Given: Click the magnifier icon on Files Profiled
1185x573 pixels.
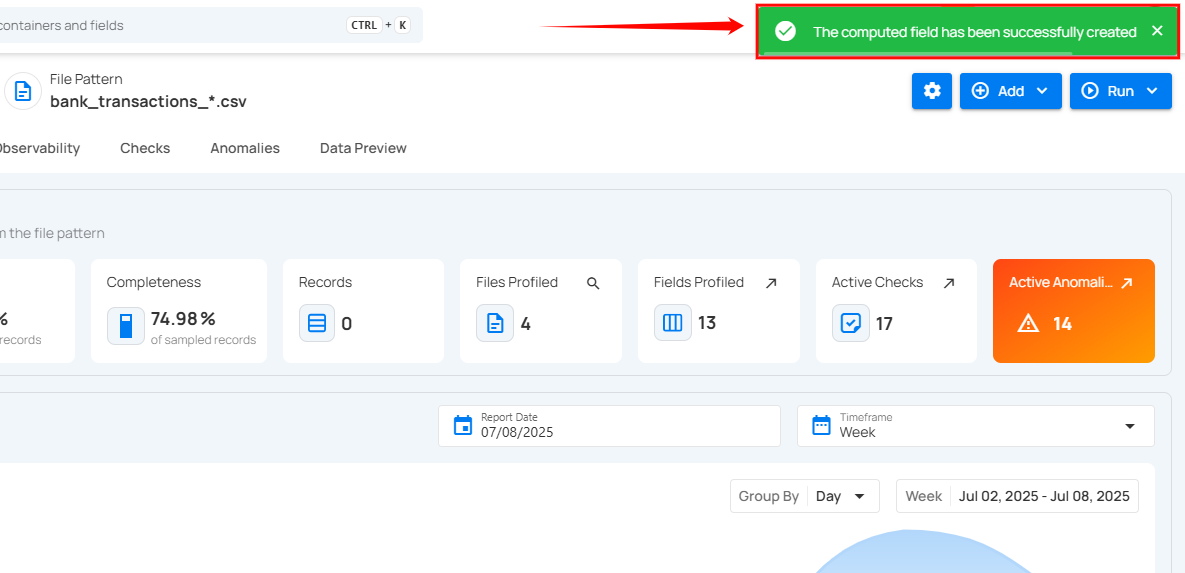Looking at the screenshot, I should pos(593,283).
